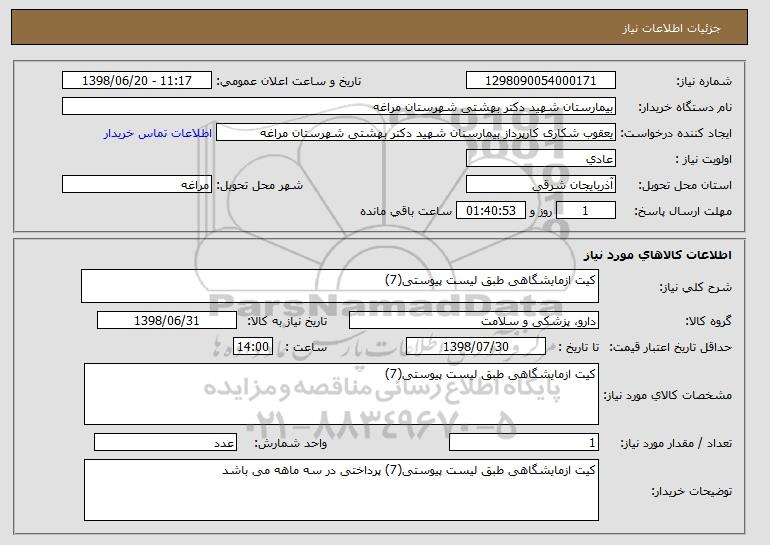
Task: Select the announcement date field 1398/06/20 - 11:17
Action: pyautogui.click(x=137, y=81)
